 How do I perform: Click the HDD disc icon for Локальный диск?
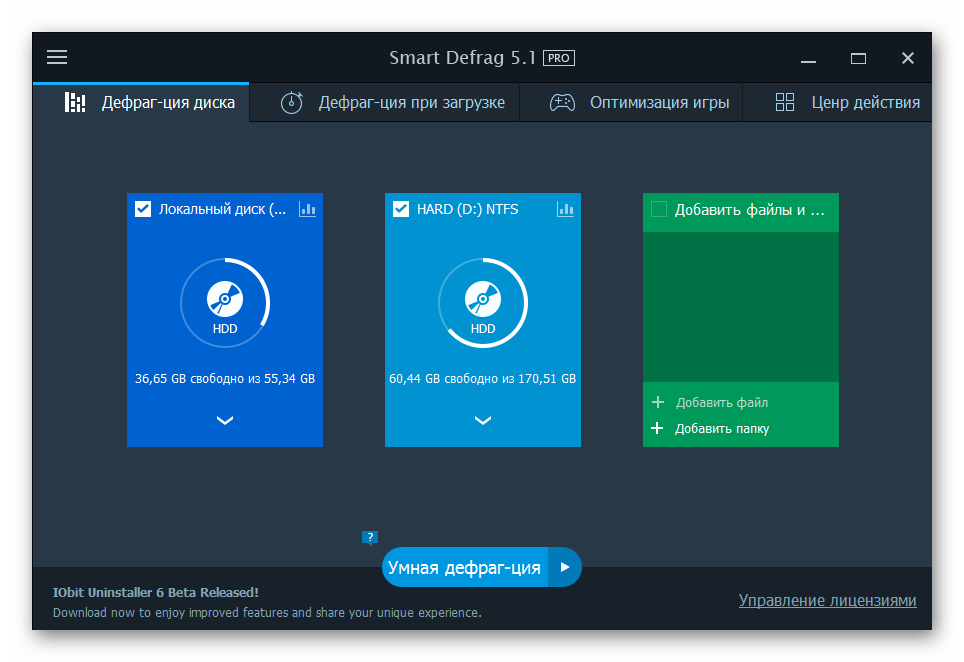(x=224, y=299)
